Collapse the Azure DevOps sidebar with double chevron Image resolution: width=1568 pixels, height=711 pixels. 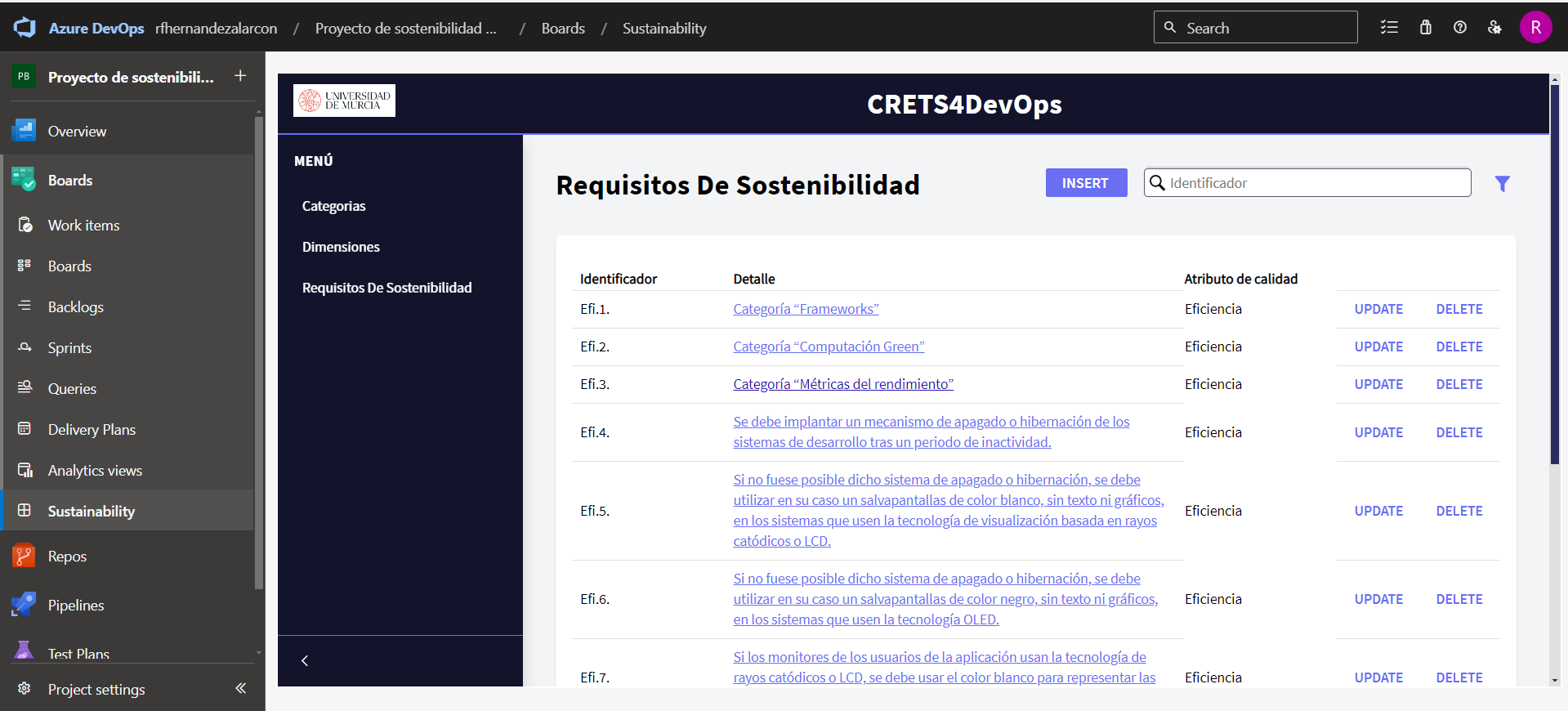241,688
